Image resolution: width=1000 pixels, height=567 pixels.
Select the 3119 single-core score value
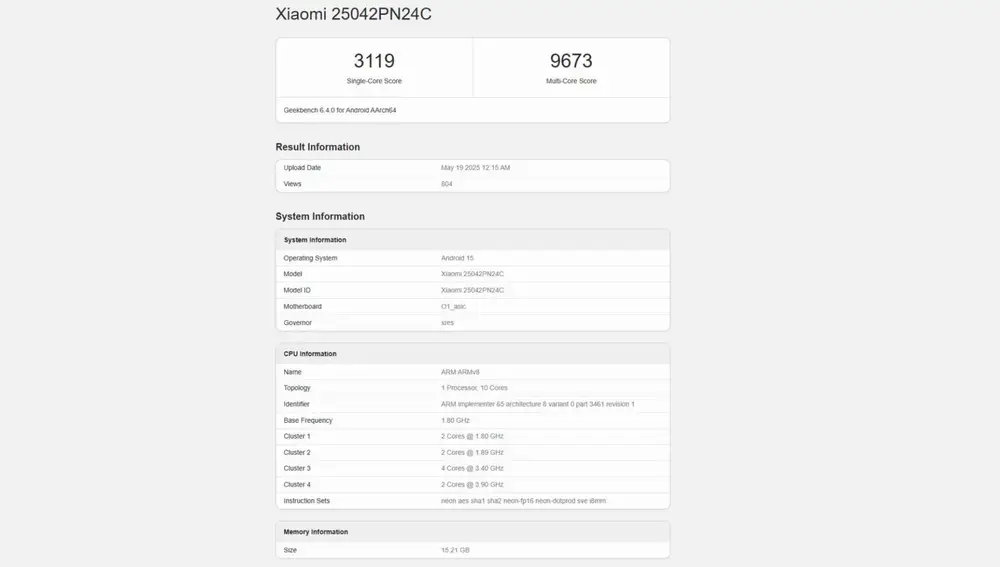(374, 61)
